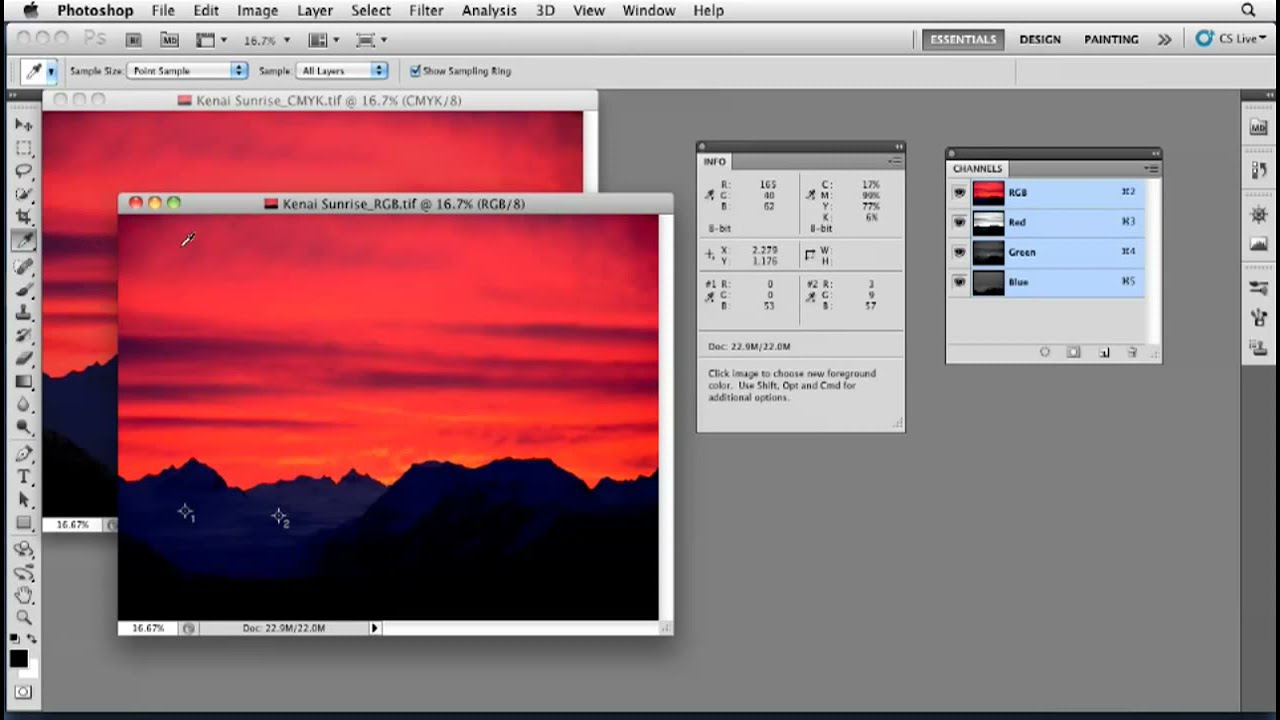This screenshot has width=1280, height=720.
Task: Click the Channels panel tab
Action: pyautogui.click(x=978, y=168)
